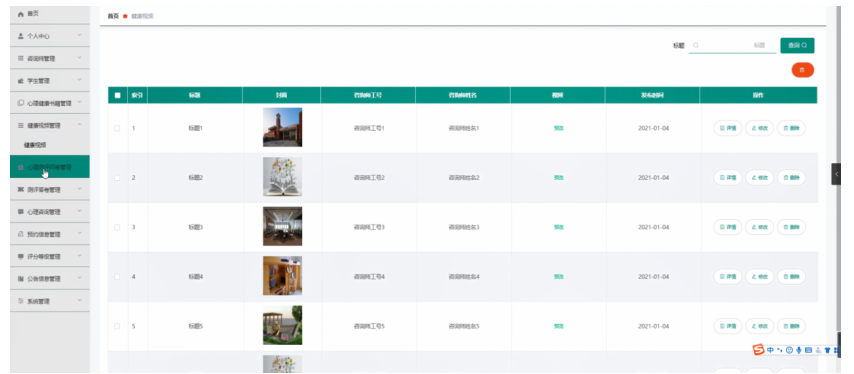Click the 咨询师工号2 cell

369,178
